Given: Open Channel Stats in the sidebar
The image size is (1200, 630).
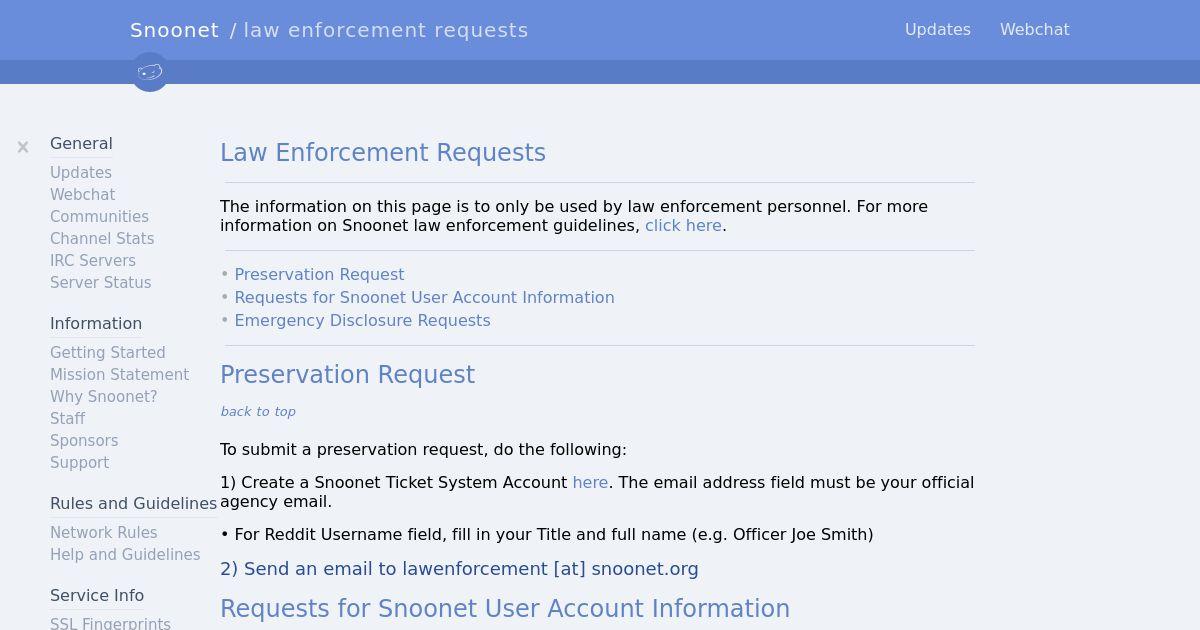Looking at the screenshot, I should (x=102, y=239).
